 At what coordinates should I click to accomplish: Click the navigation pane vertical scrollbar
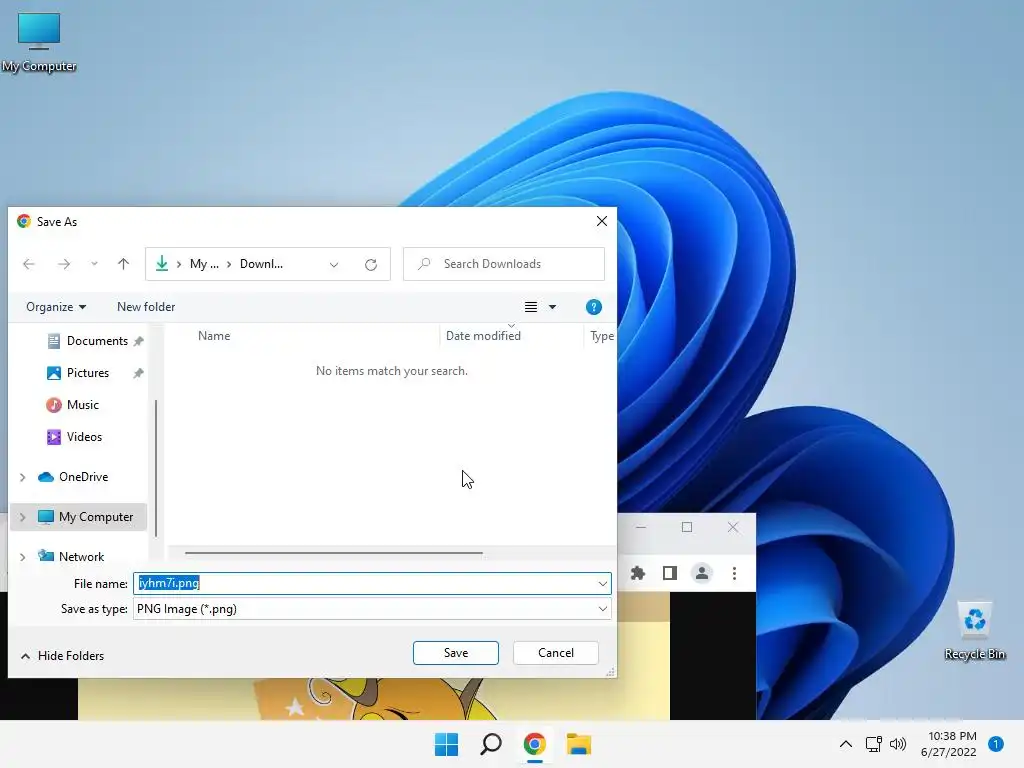156,467
